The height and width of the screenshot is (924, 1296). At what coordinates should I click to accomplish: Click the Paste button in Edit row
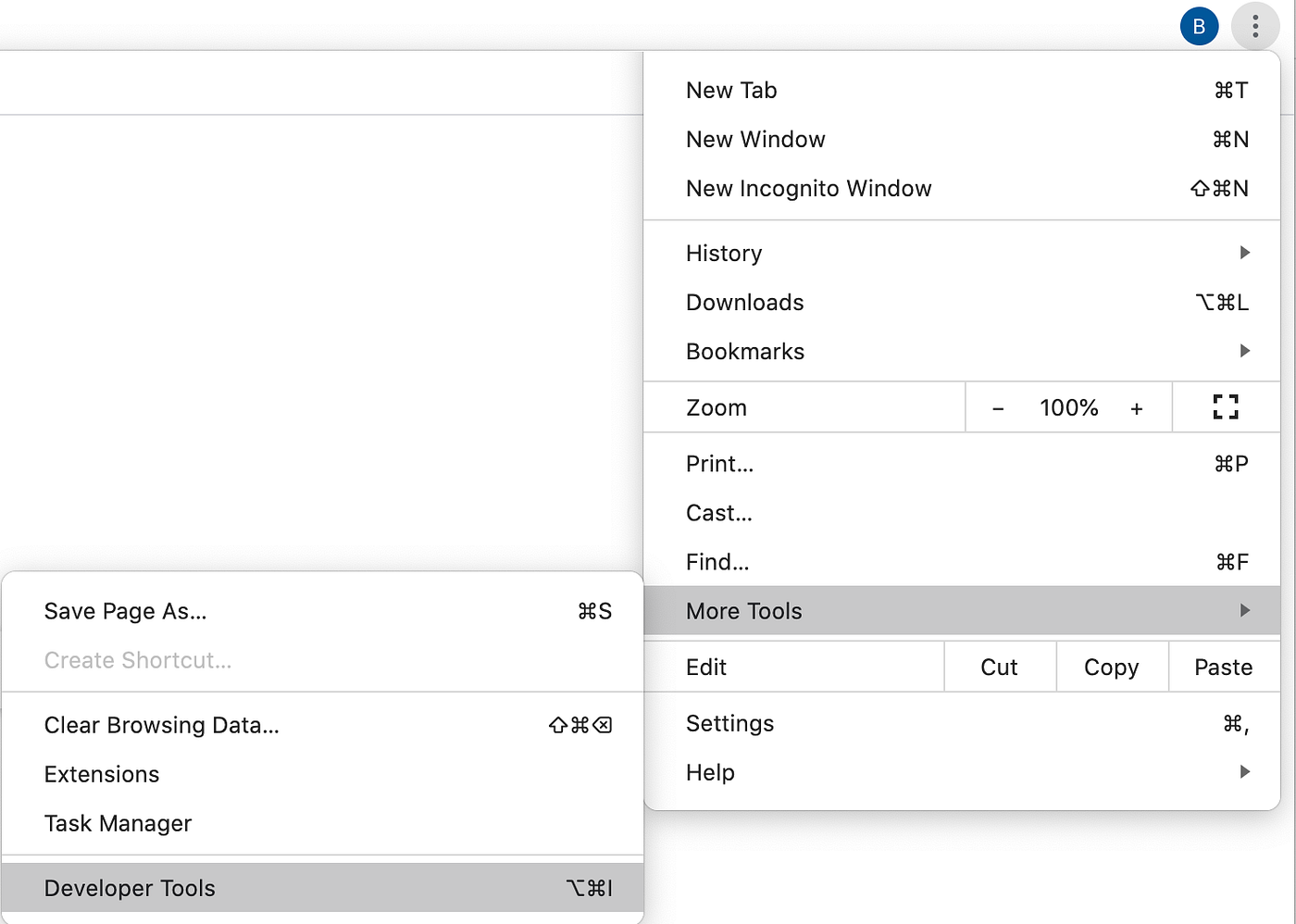[1224, 667]
